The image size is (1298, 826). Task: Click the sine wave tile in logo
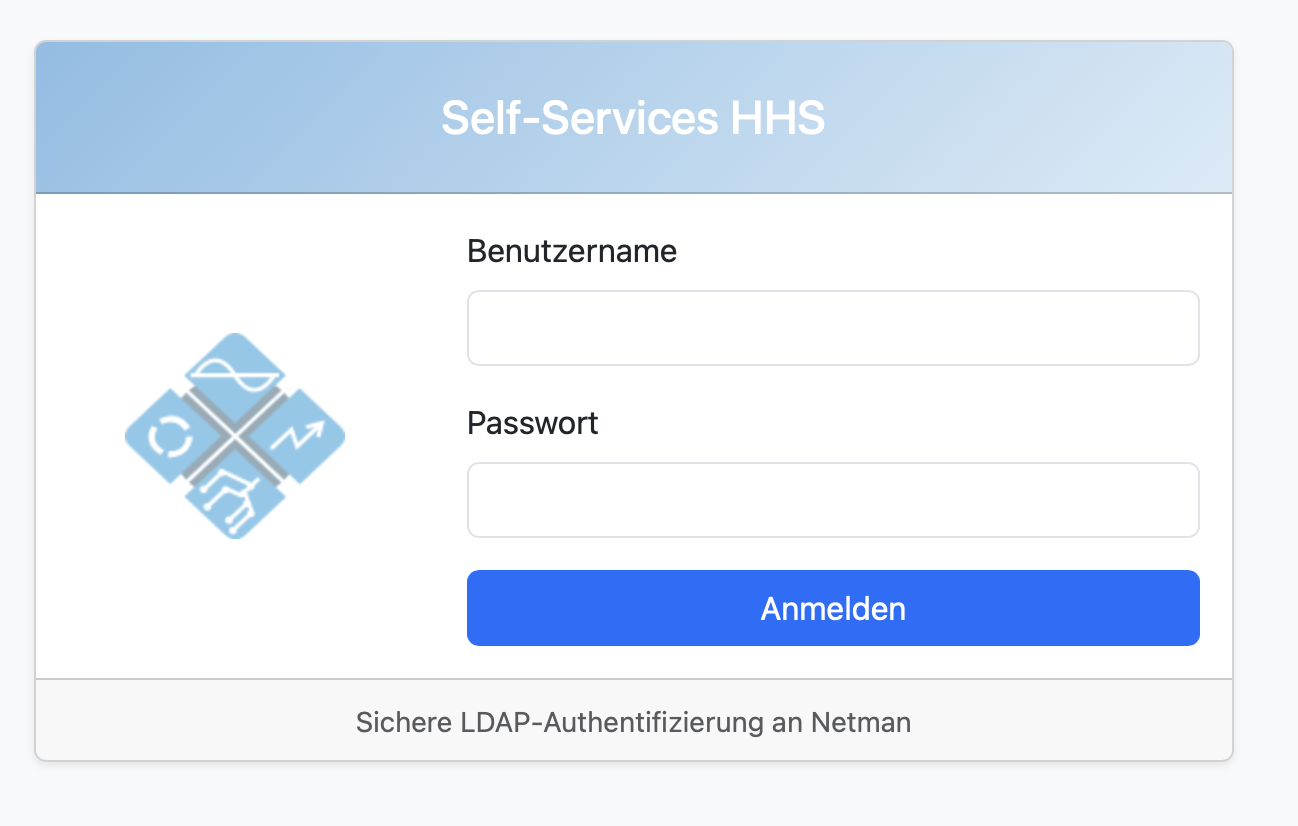[x=236, y=372]
